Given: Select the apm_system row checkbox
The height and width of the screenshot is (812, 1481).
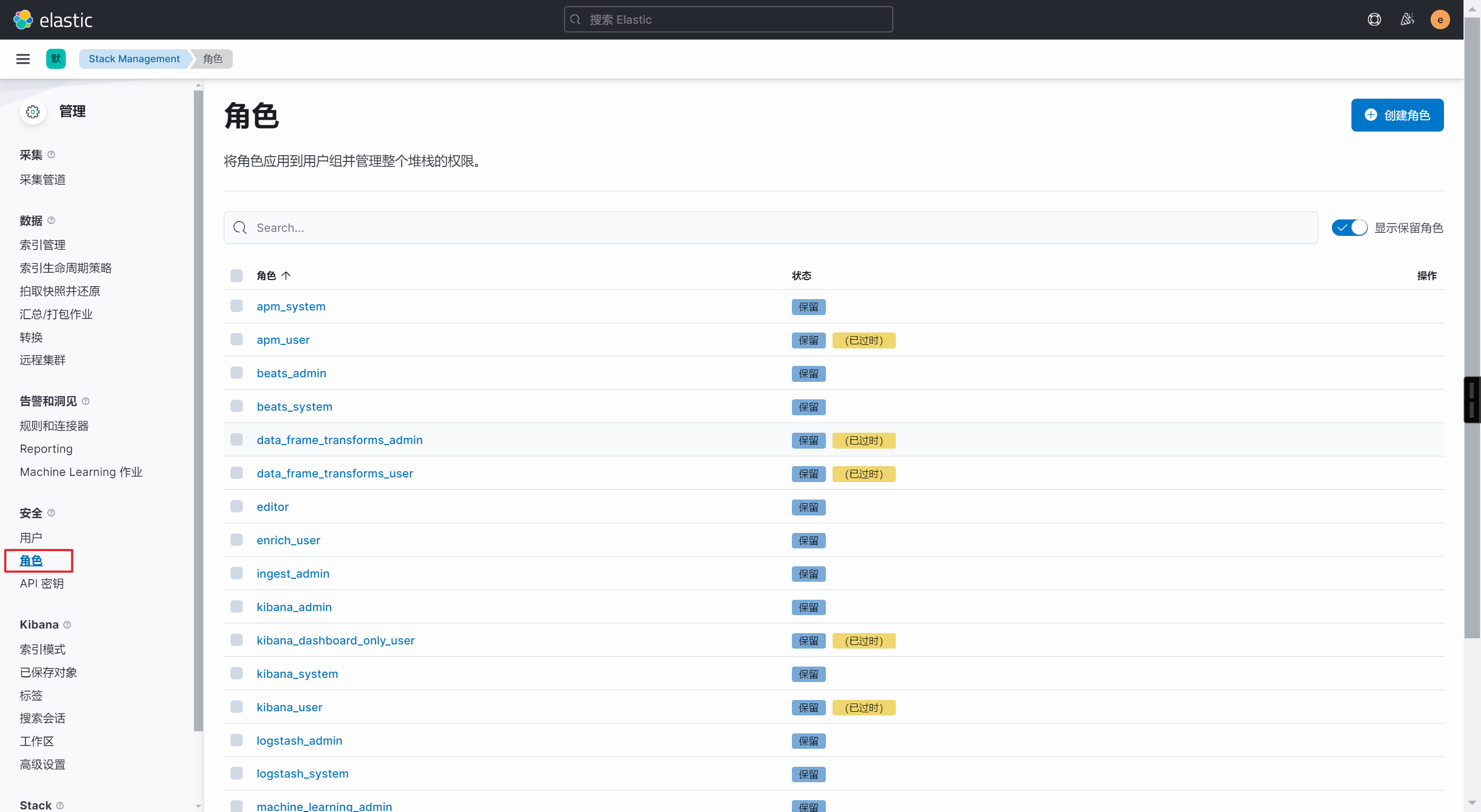Looking at the screenshot, I should [237, 306].
